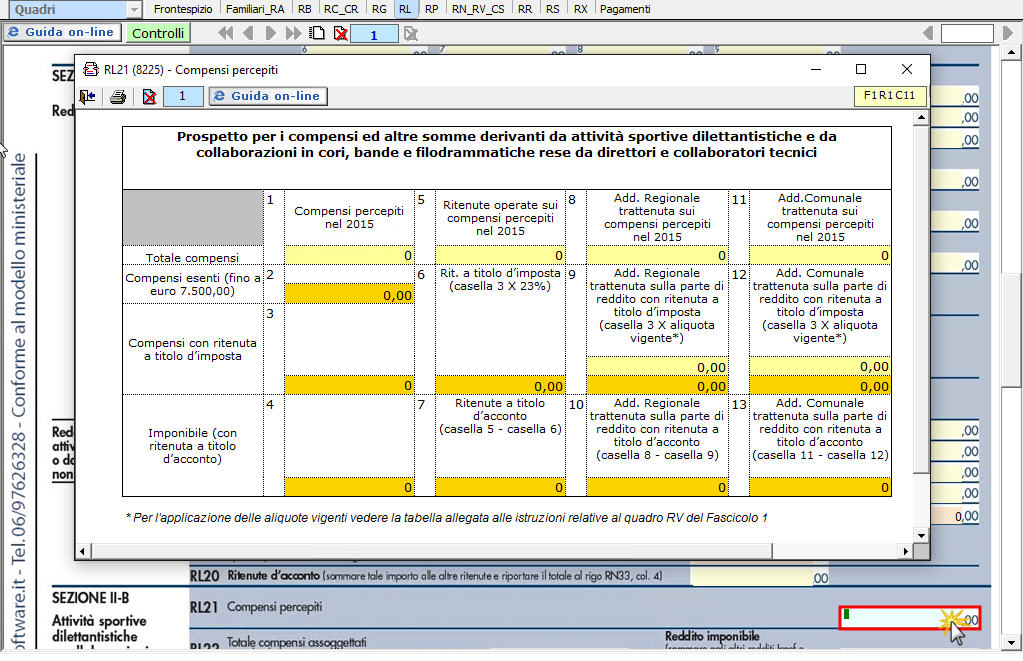
Task: Click Compensi esenti orange value cell 2
Action: (349, 294)
